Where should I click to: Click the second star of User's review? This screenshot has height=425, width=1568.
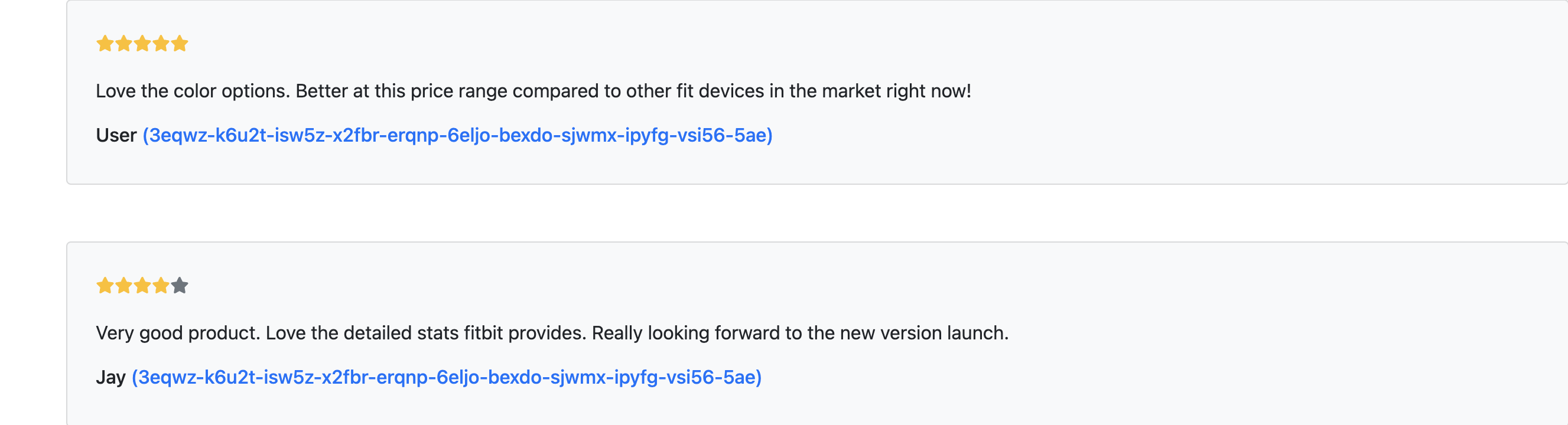click(x=123, y=44)
